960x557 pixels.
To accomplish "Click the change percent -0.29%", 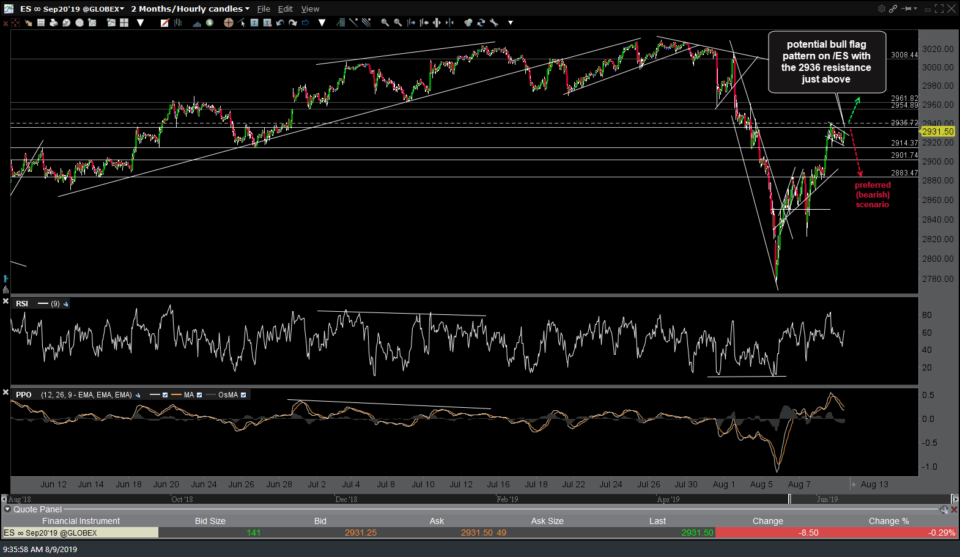I will (x=941, y=533).
